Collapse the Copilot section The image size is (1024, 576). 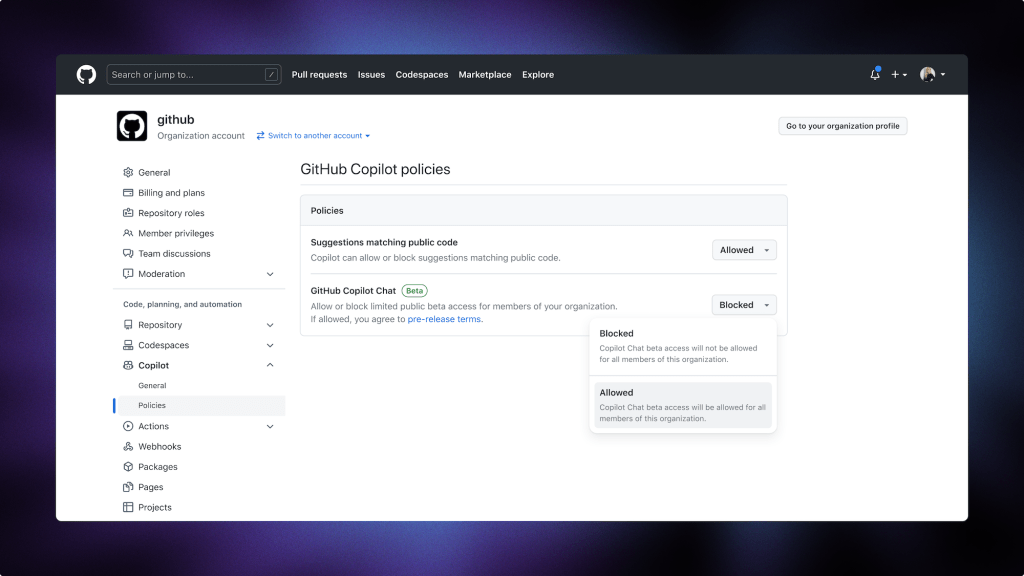(269, 365)
